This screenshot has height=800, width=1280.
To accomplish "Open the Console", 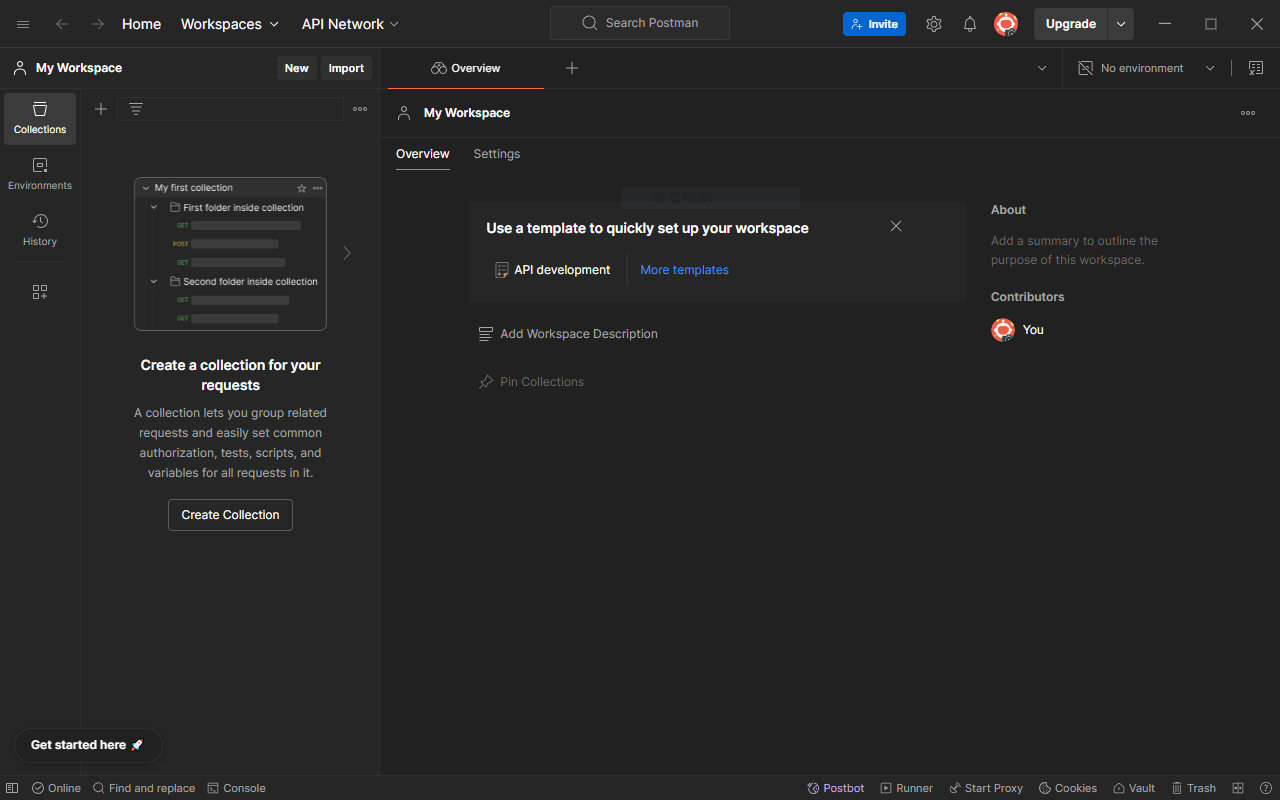I will pos(237,788).
